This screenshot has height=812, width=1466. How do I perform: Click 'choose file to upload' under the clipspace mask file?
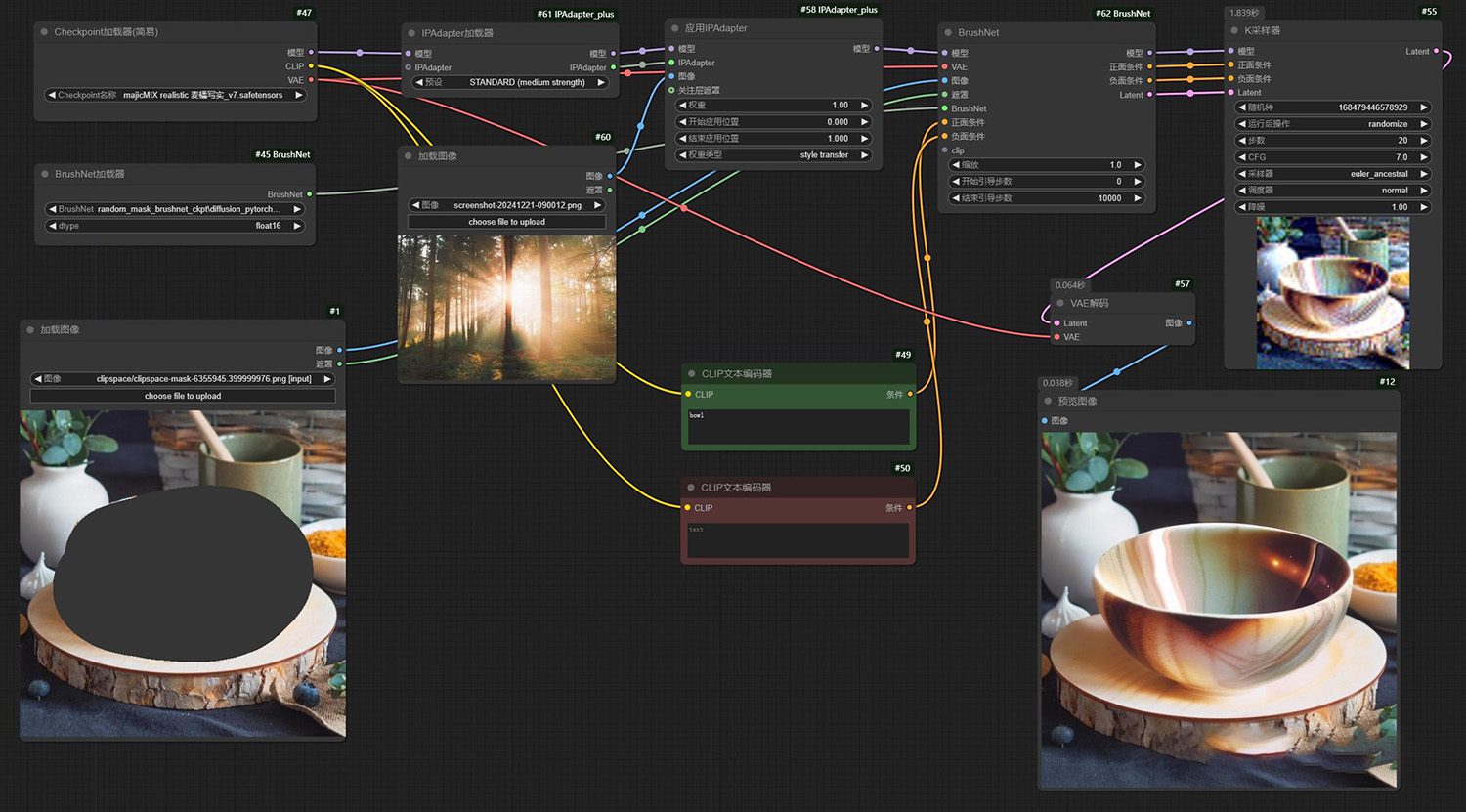(183, 396)
